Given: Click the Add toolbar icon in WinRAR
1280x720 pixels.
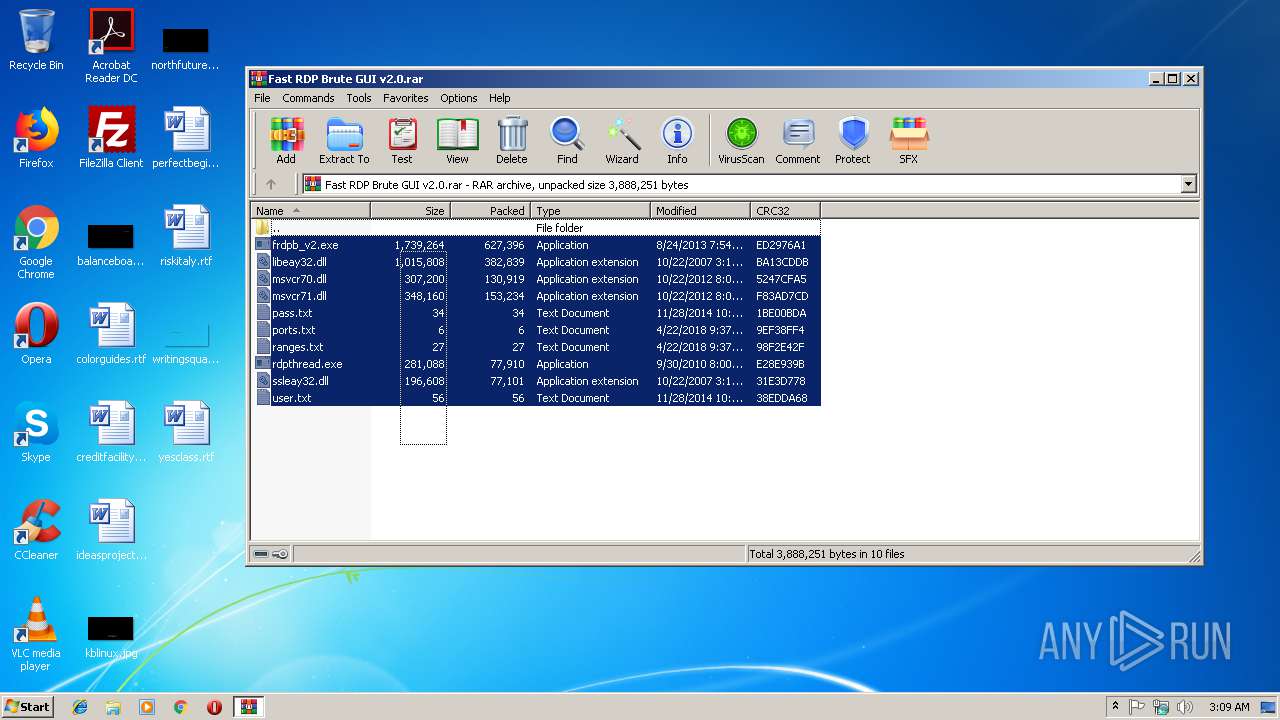Looking at the screenshot, I should coord(286,140).
